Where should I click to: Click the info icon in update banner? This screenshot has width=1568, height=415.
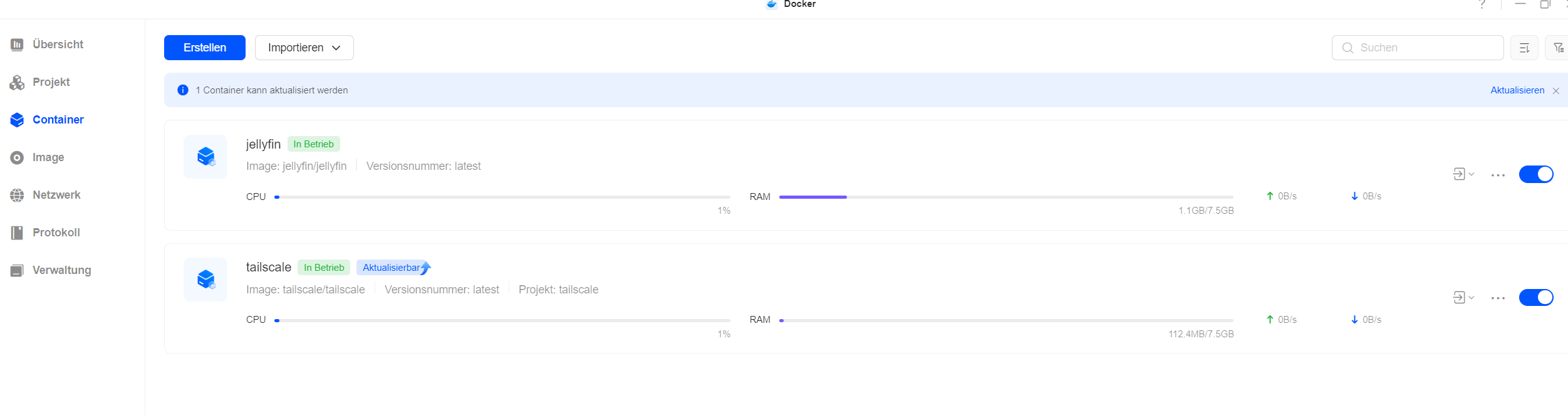pos(183,90)
